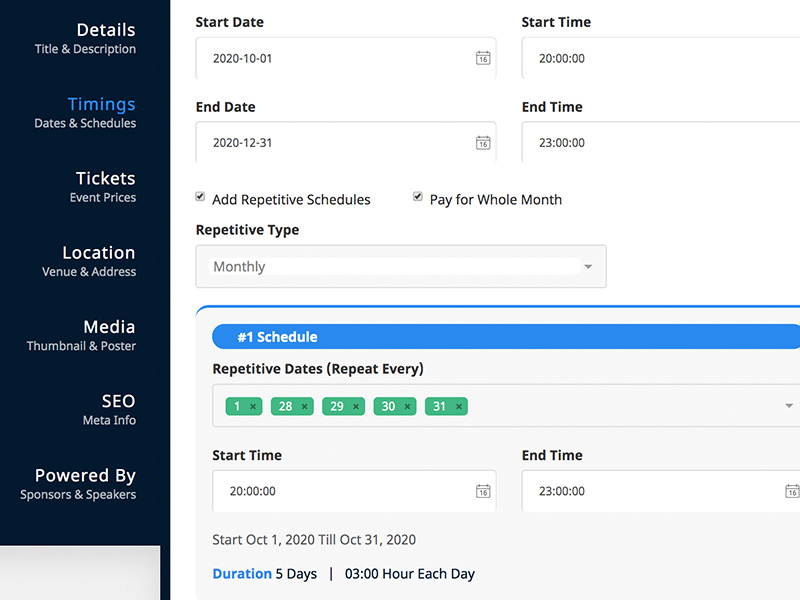Click the top Start Time field 20:00:00
The image size is (800, 600).
click(661, 58)
